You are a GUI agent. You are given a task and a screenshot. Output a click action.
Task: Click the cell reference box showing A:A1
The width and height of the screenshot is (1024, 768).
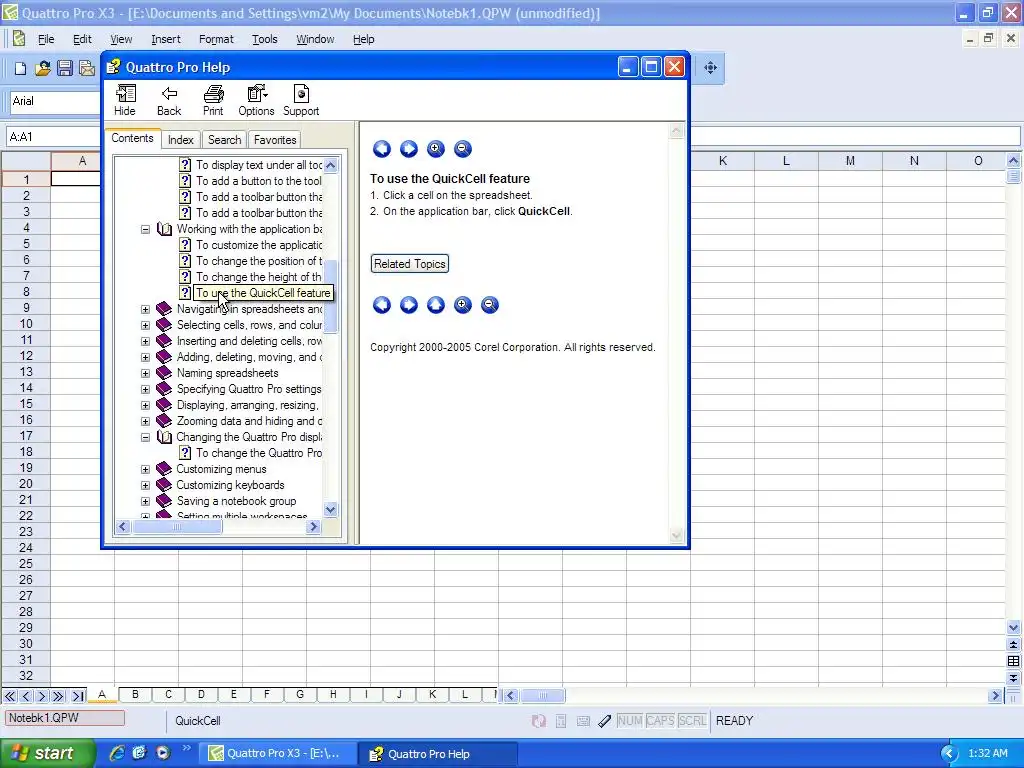52,136
